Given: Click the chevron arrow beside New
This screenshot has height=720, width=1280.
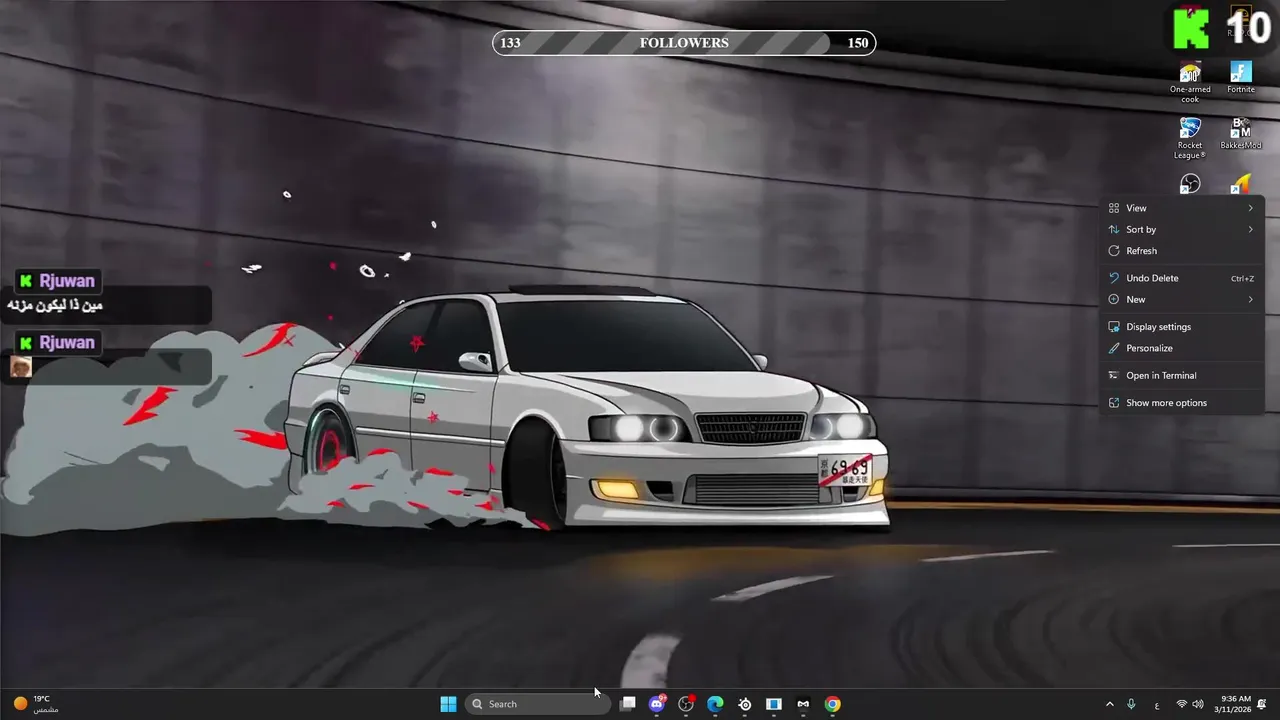Looking at the screenshot, I should click(1250, 299).
